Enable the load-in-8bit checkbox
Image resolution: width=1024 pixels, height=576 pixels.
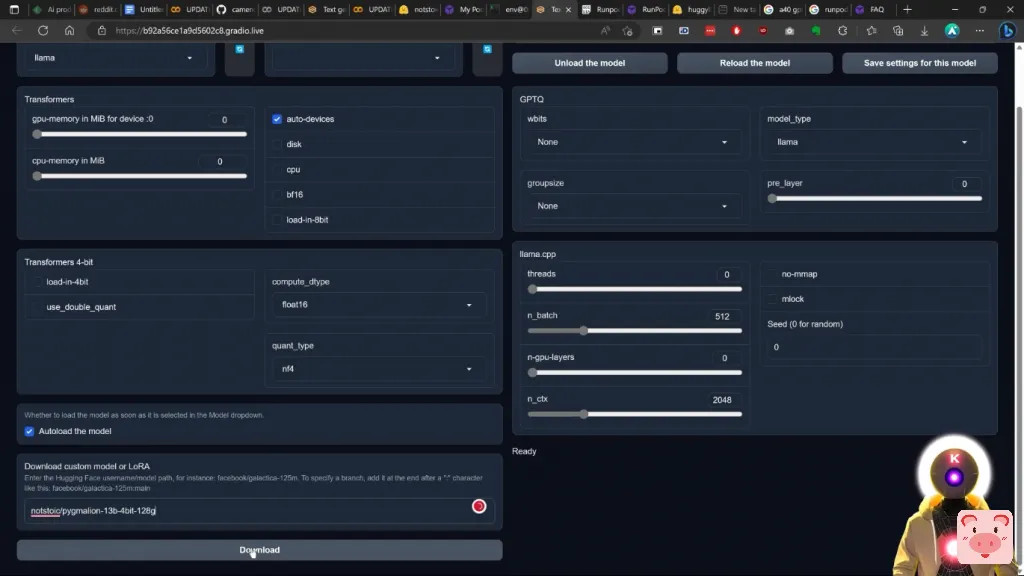pyautogui.click(x=277, y=220)
